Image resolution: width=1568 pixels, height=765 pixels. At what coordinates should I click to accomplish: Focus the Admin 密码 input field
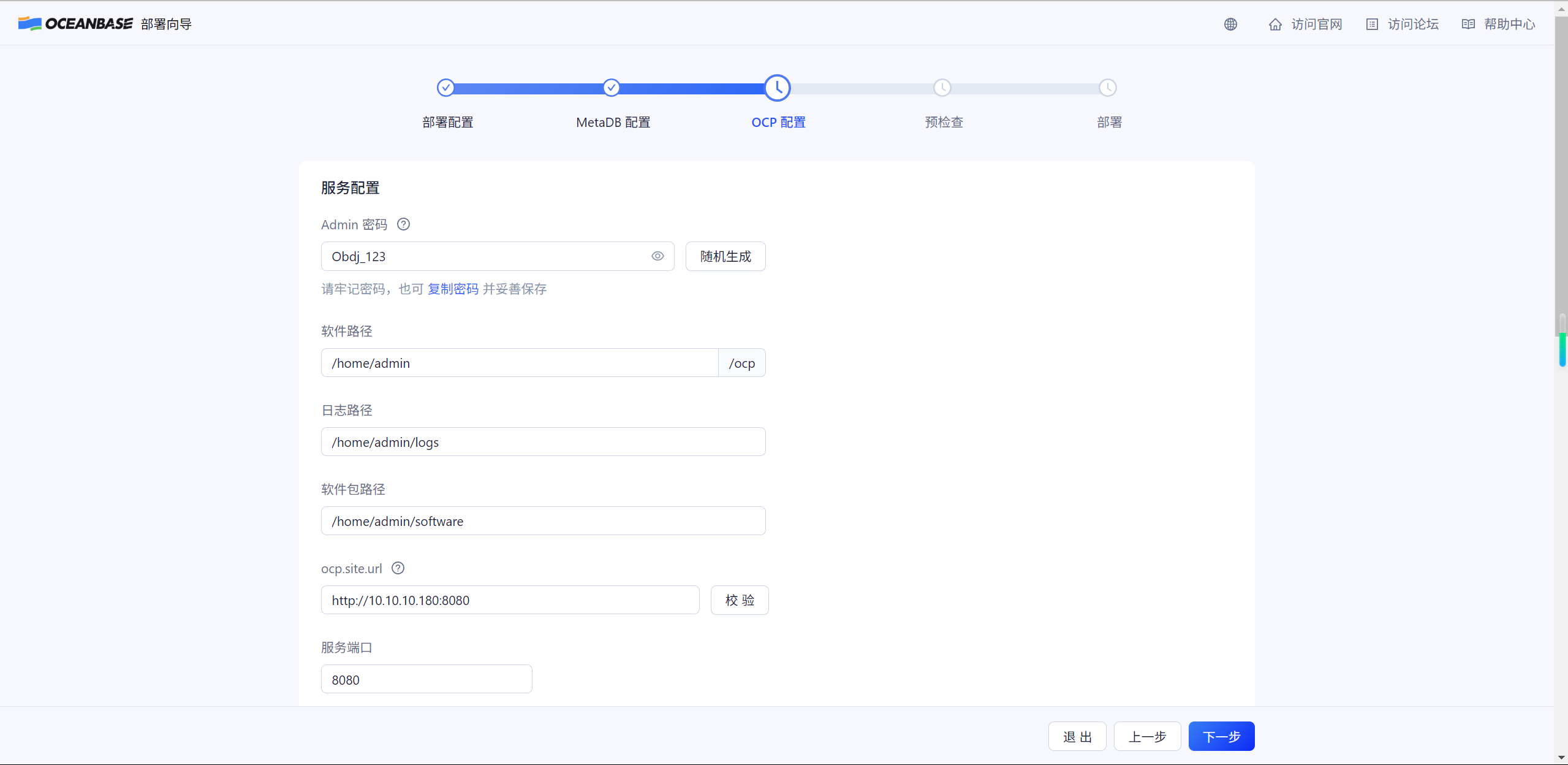tap(498, 256)
